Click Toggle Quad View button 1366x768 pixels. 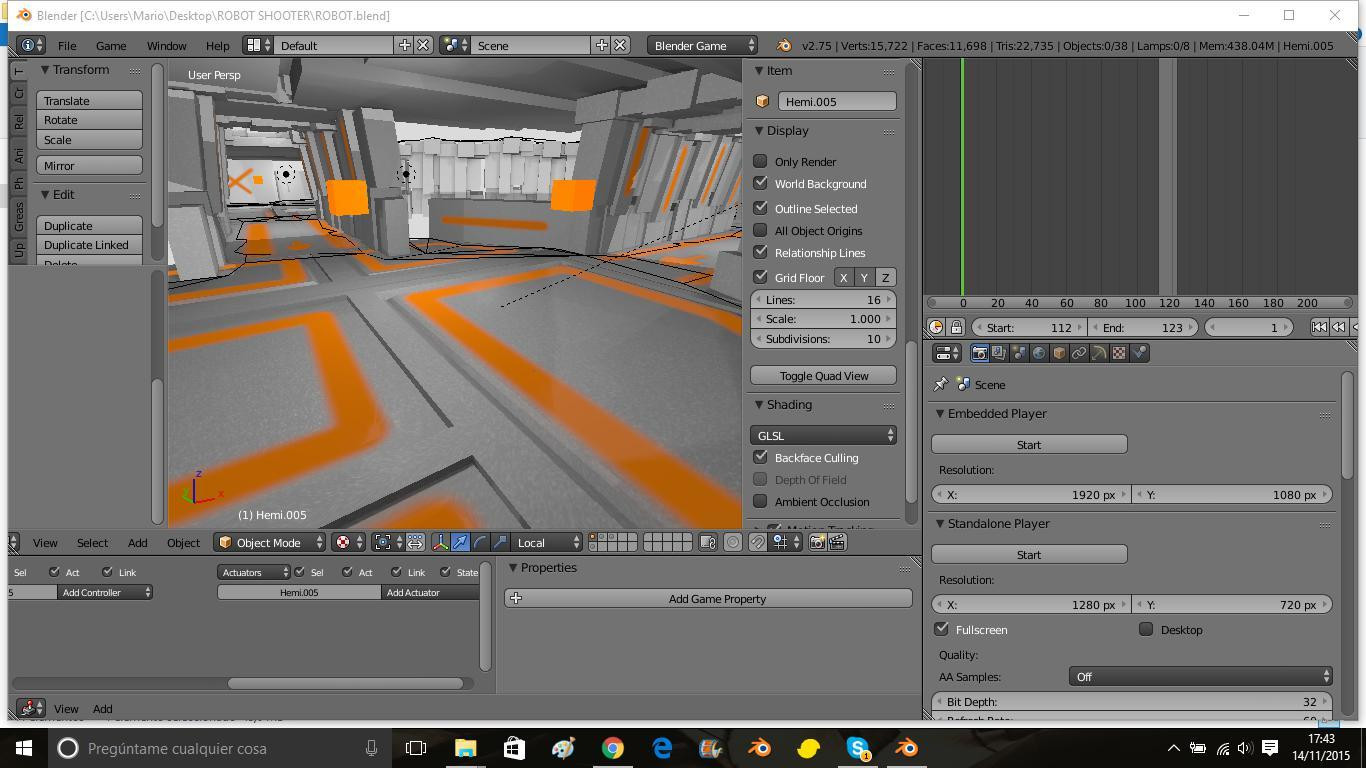click(x=823, y=375)
